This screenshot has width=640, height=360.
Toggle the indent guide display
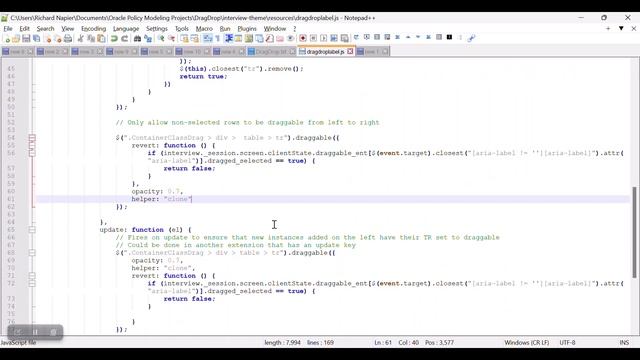click(x=228, y=38)
